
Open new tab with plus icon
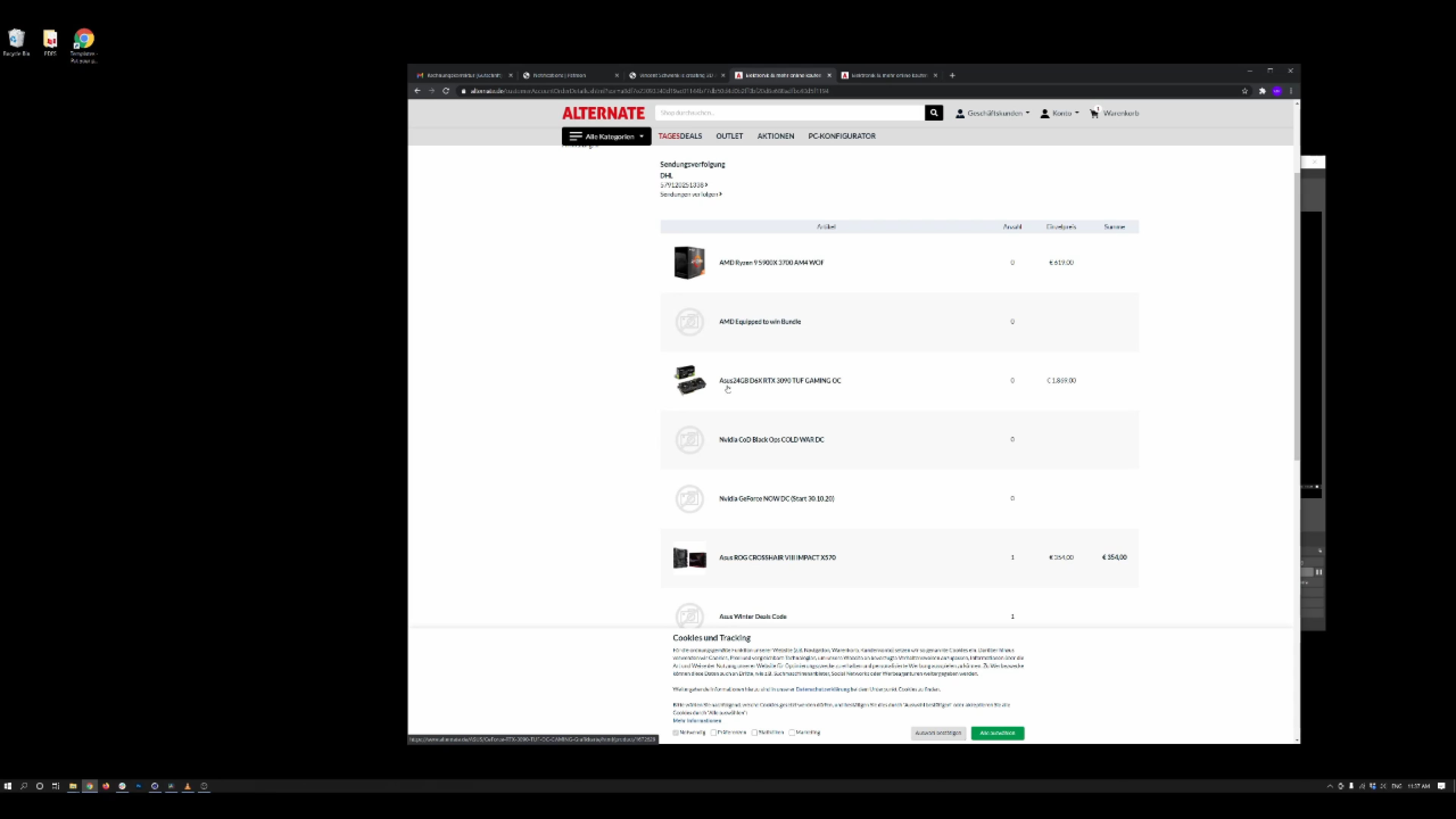coord(952,75)
